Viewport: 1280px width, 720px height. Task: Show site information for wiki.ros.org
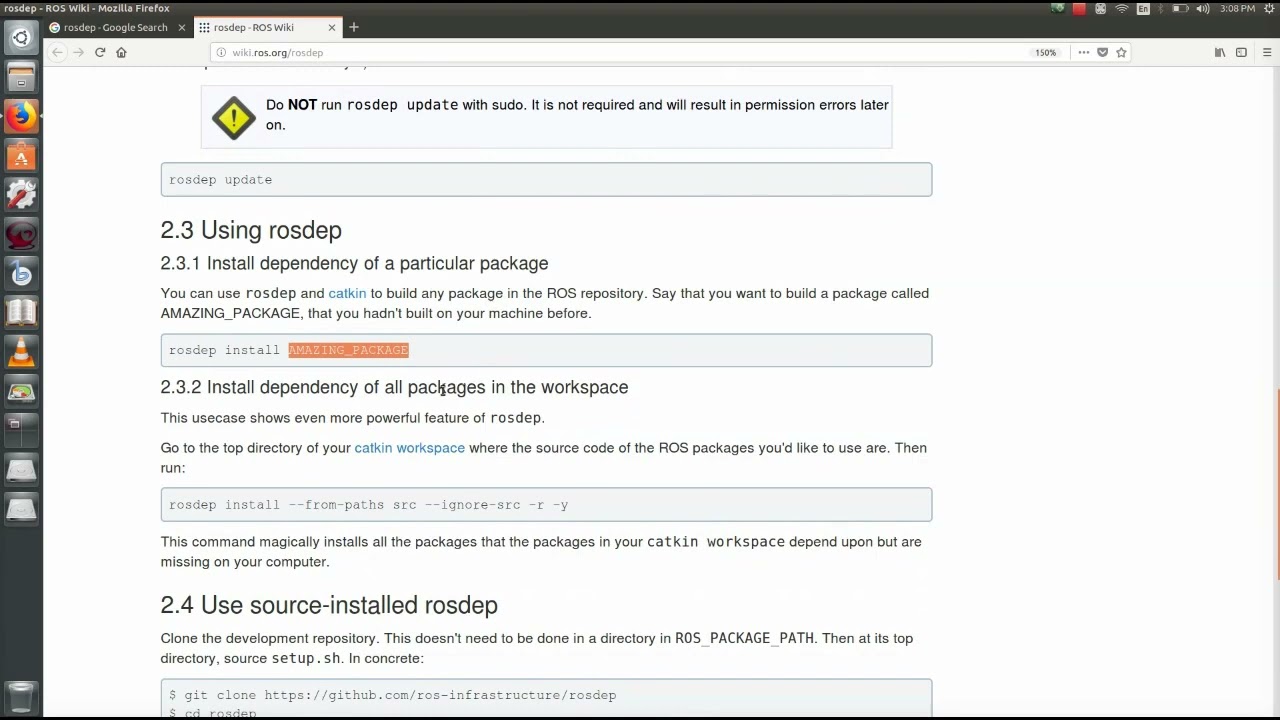(222, 53)
